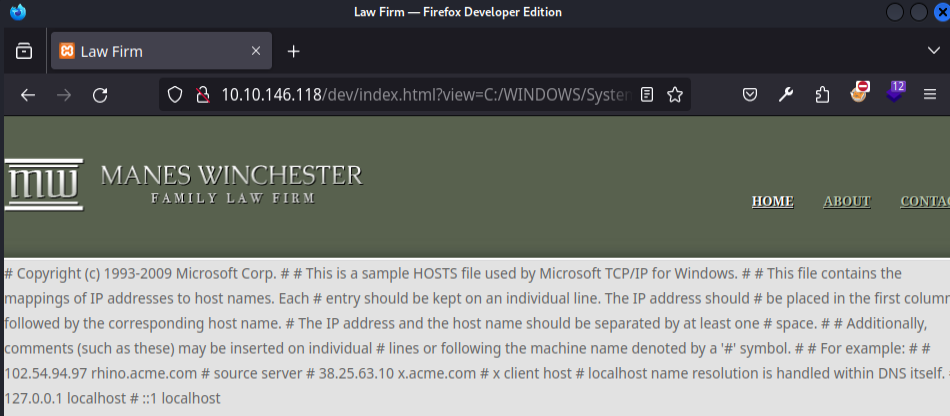Close the Firefox window
950x416 pixels.
[x=942, y=12]
